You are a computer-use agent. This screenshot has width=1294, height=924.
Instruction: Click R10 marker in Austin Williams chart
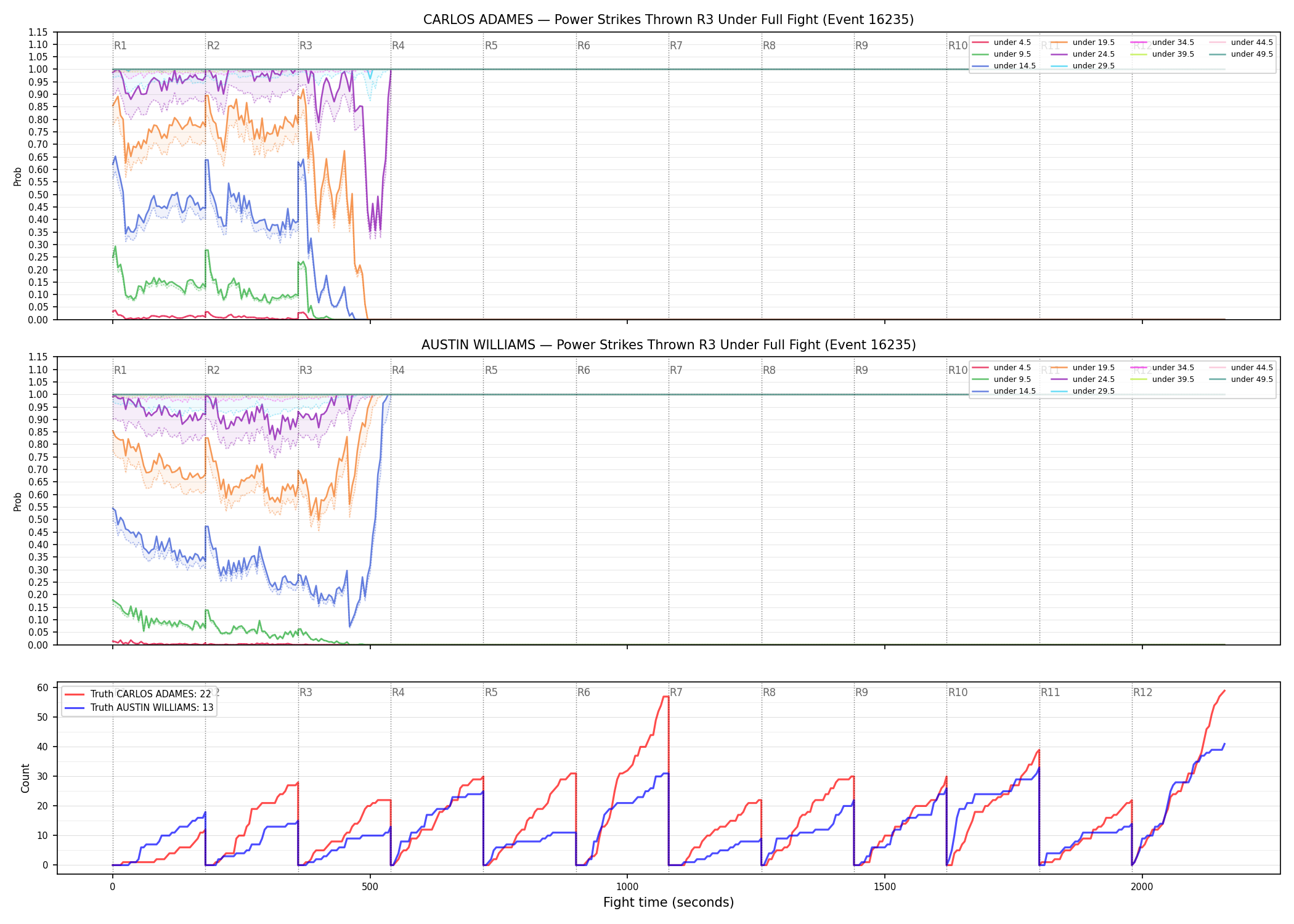[958, 370]
